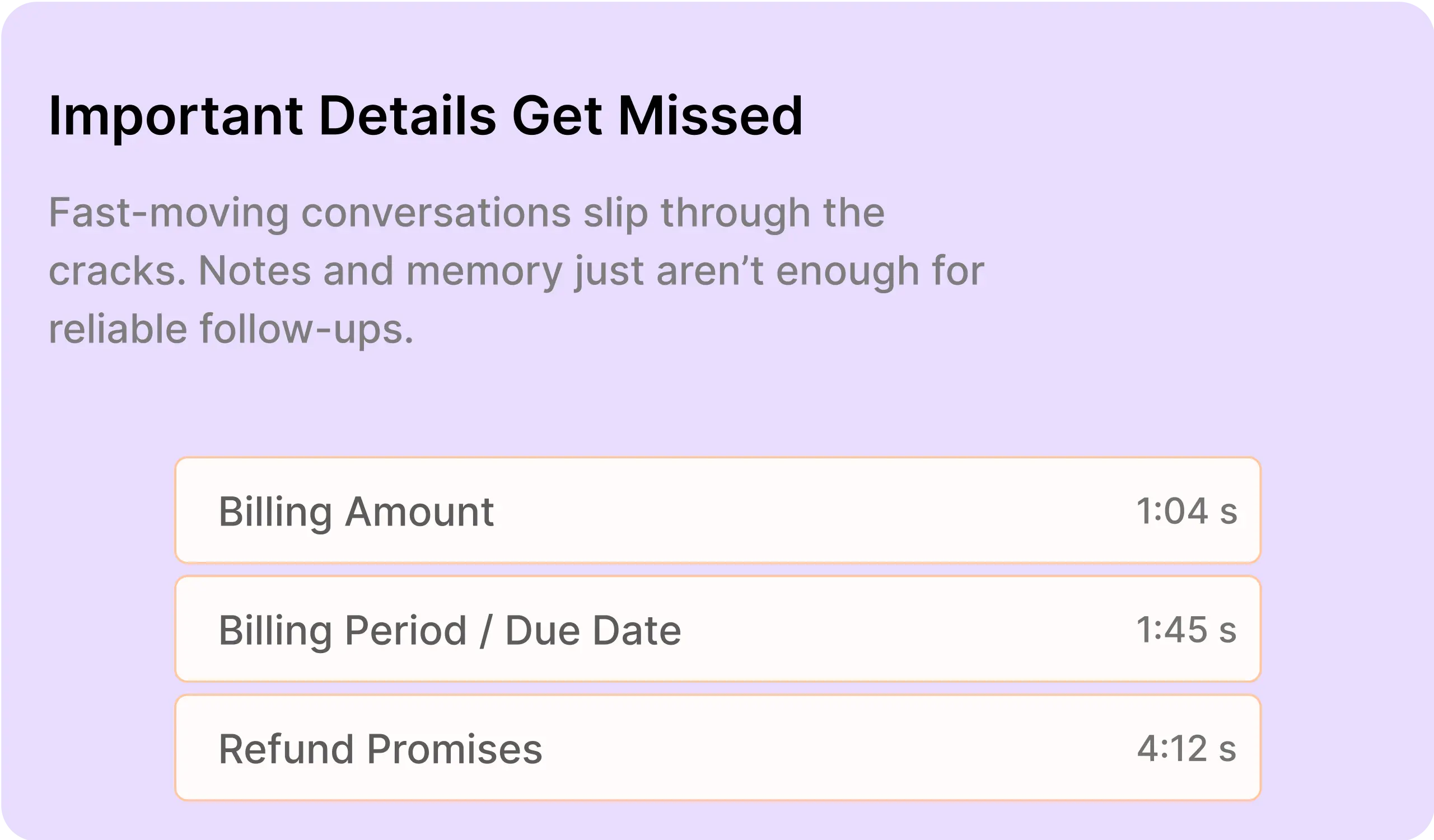
Task: Click the word Billing in Billing Amount
Action: tap(275, 513)
